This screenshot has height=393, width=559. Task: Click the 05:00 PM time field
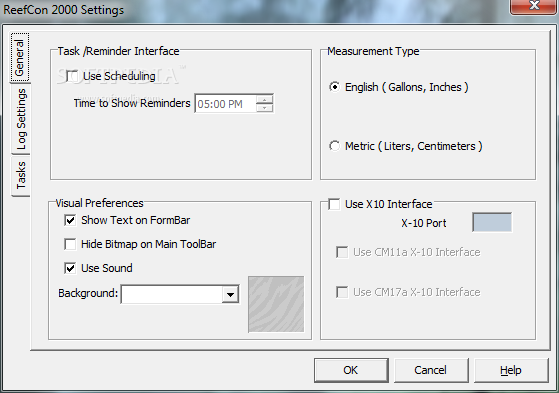pyautogui.click(x=225, y=104)
